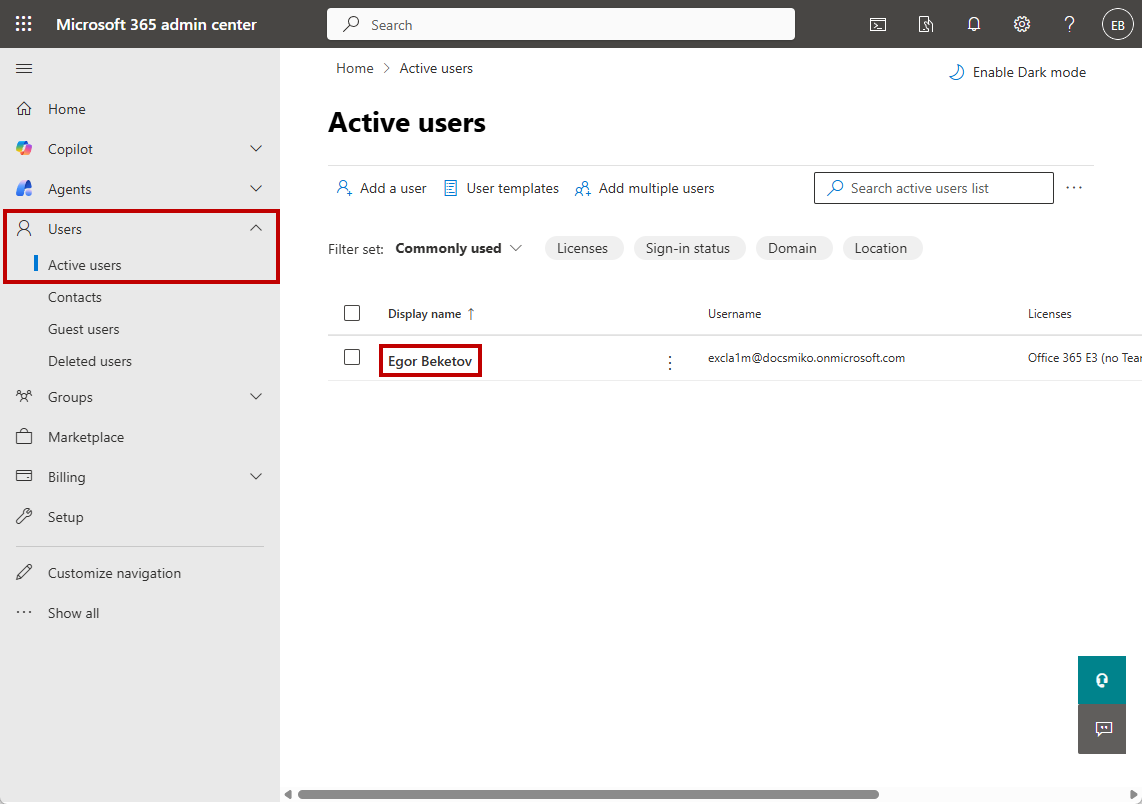Viewport: 1142px width, 804px height.
Task: Open the Egor Beketov user link
Action: (x=430, y=361)
